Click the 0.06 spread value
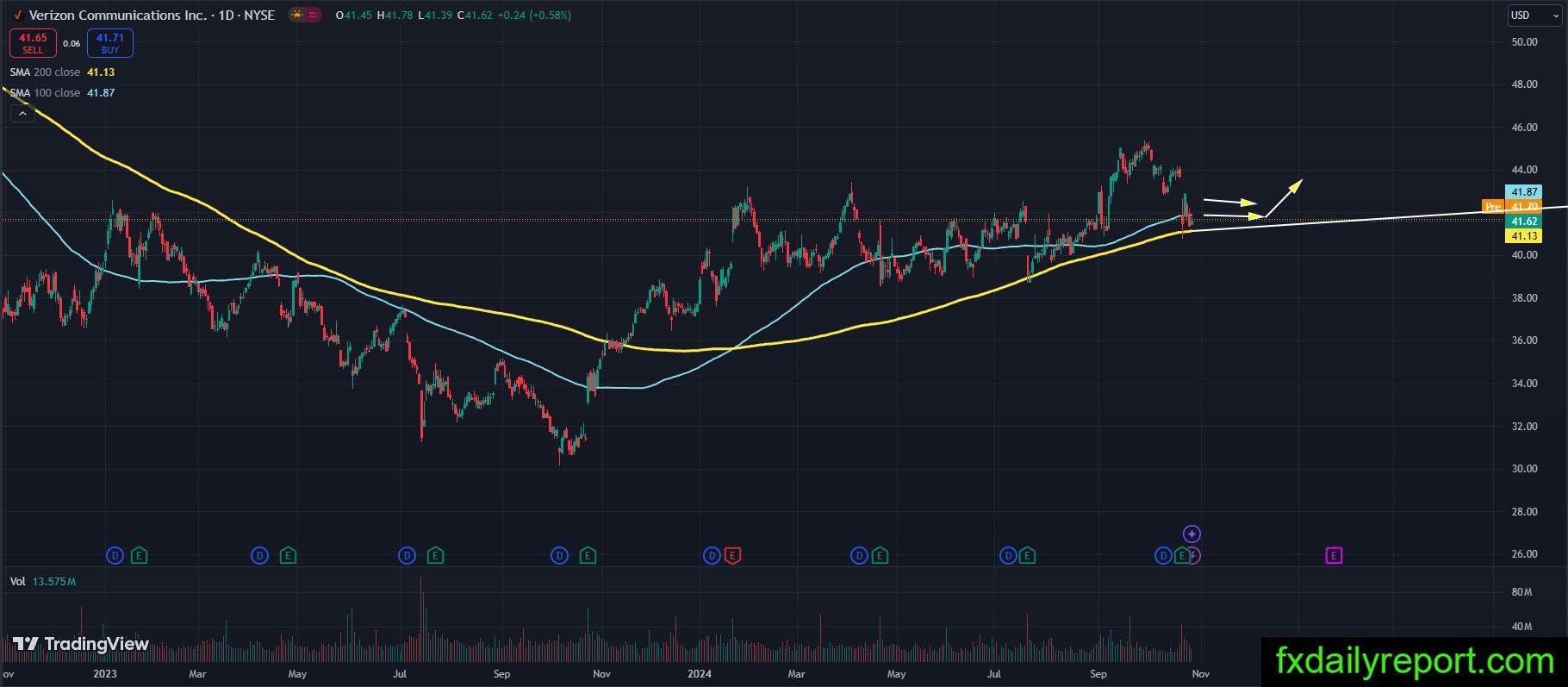 (x=72, y=44)
